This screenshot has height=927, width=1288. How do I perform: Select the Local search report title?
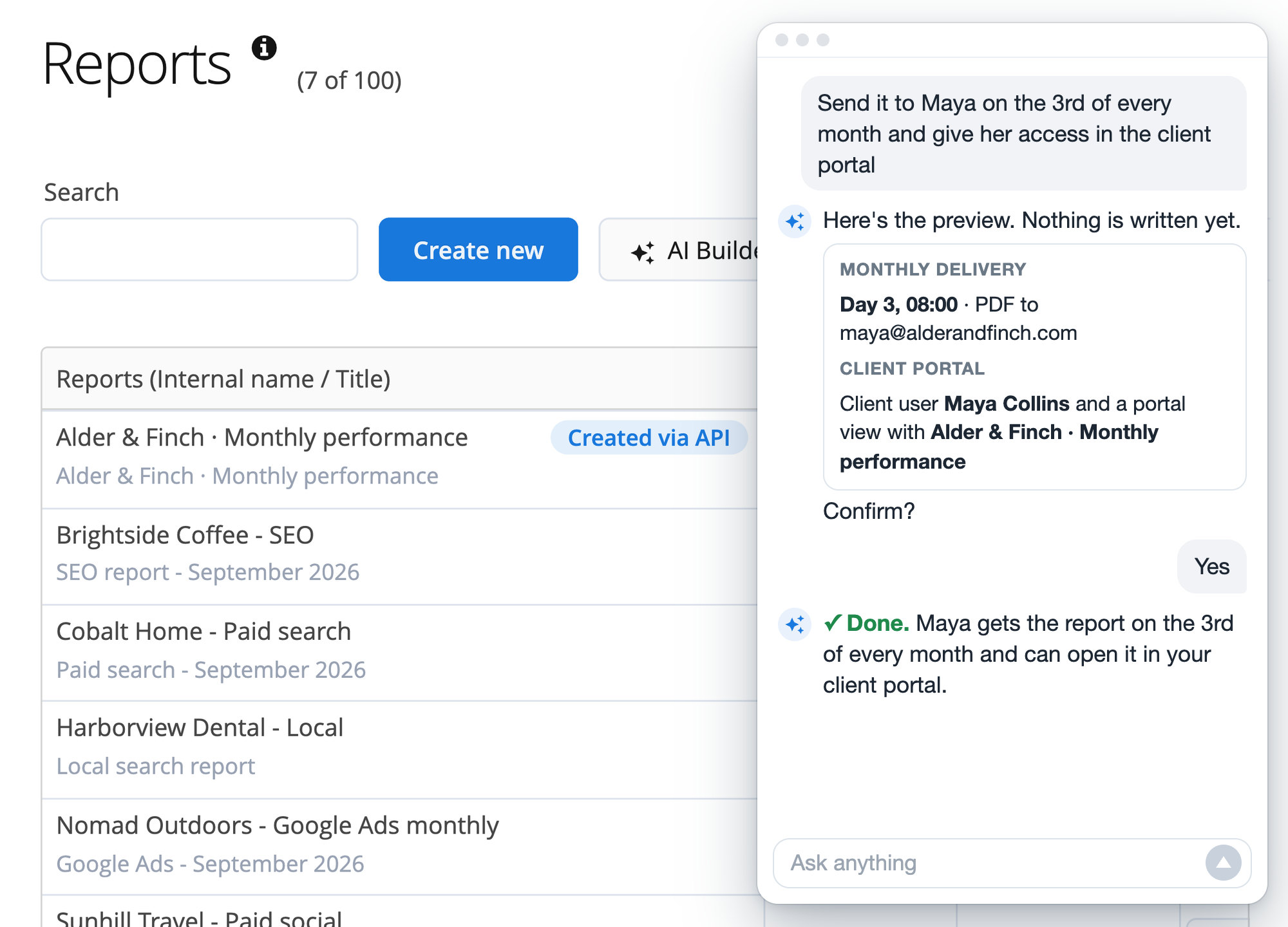pos(156,767)
